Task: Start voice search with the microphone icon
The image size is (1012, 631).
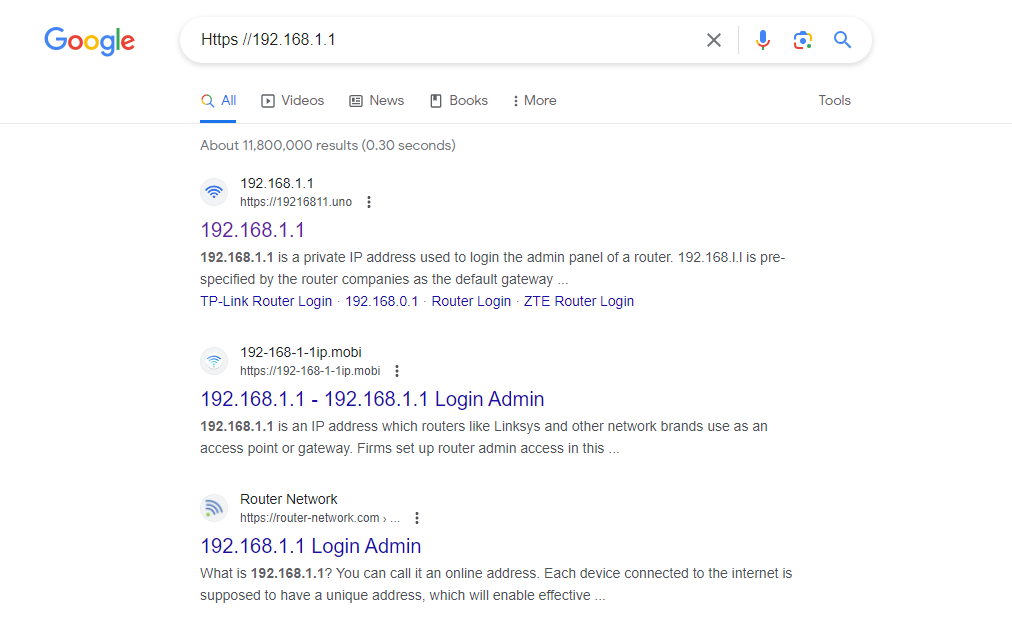Action: tap(763, 40)
